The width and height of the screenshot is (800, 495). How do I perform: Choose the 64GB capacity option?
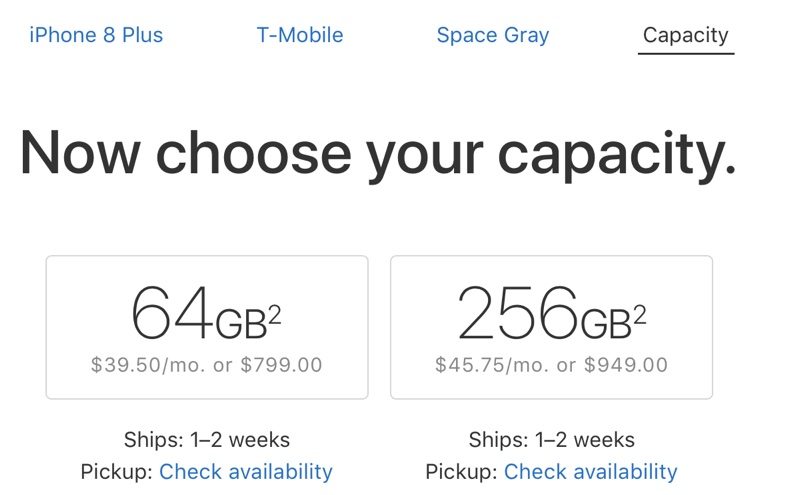(207, 327)
